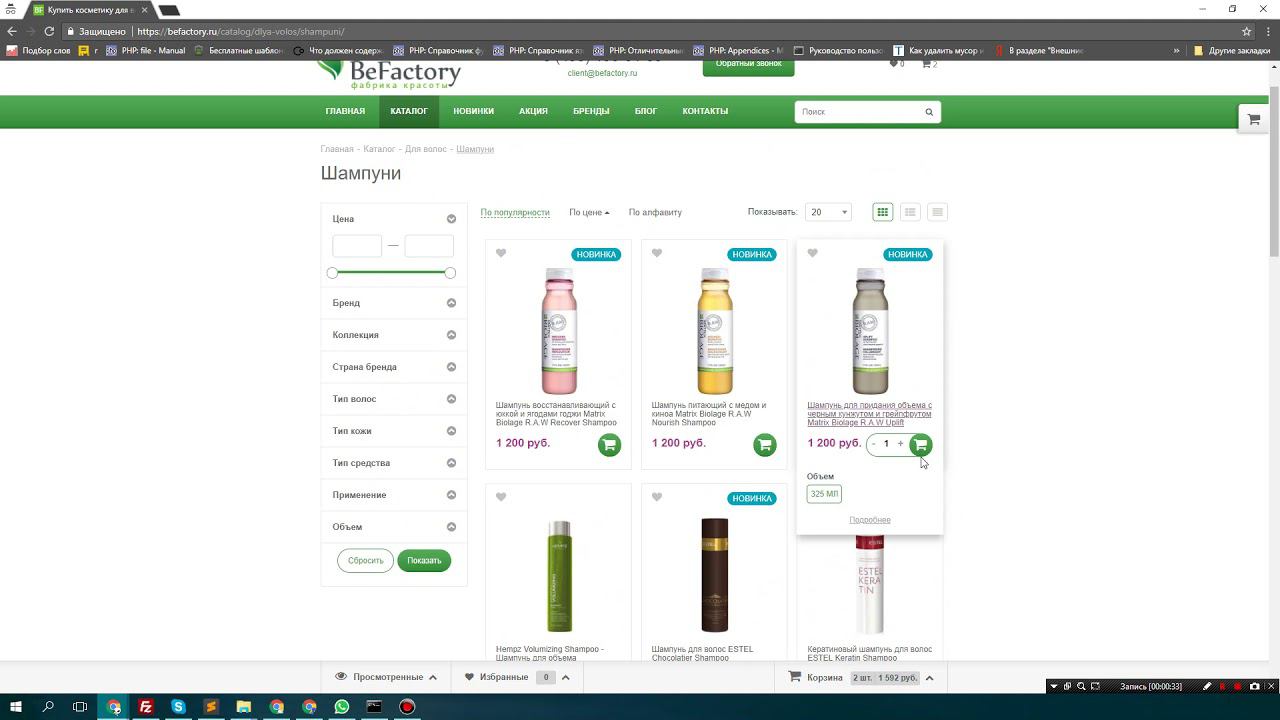The width and height of the screenshot is (1280, 720).
Task: Open АКЦИЯ in navigation menu
Action: (x=533, y=111)
